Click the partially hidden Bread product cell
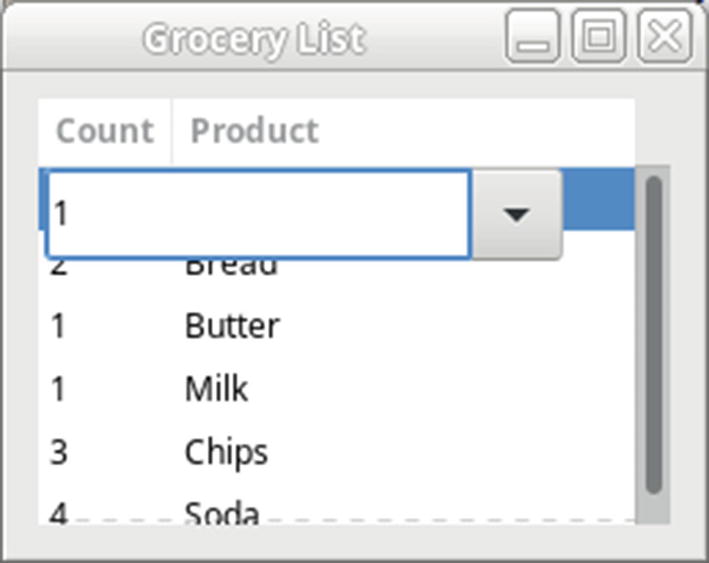 pos(231,267)
